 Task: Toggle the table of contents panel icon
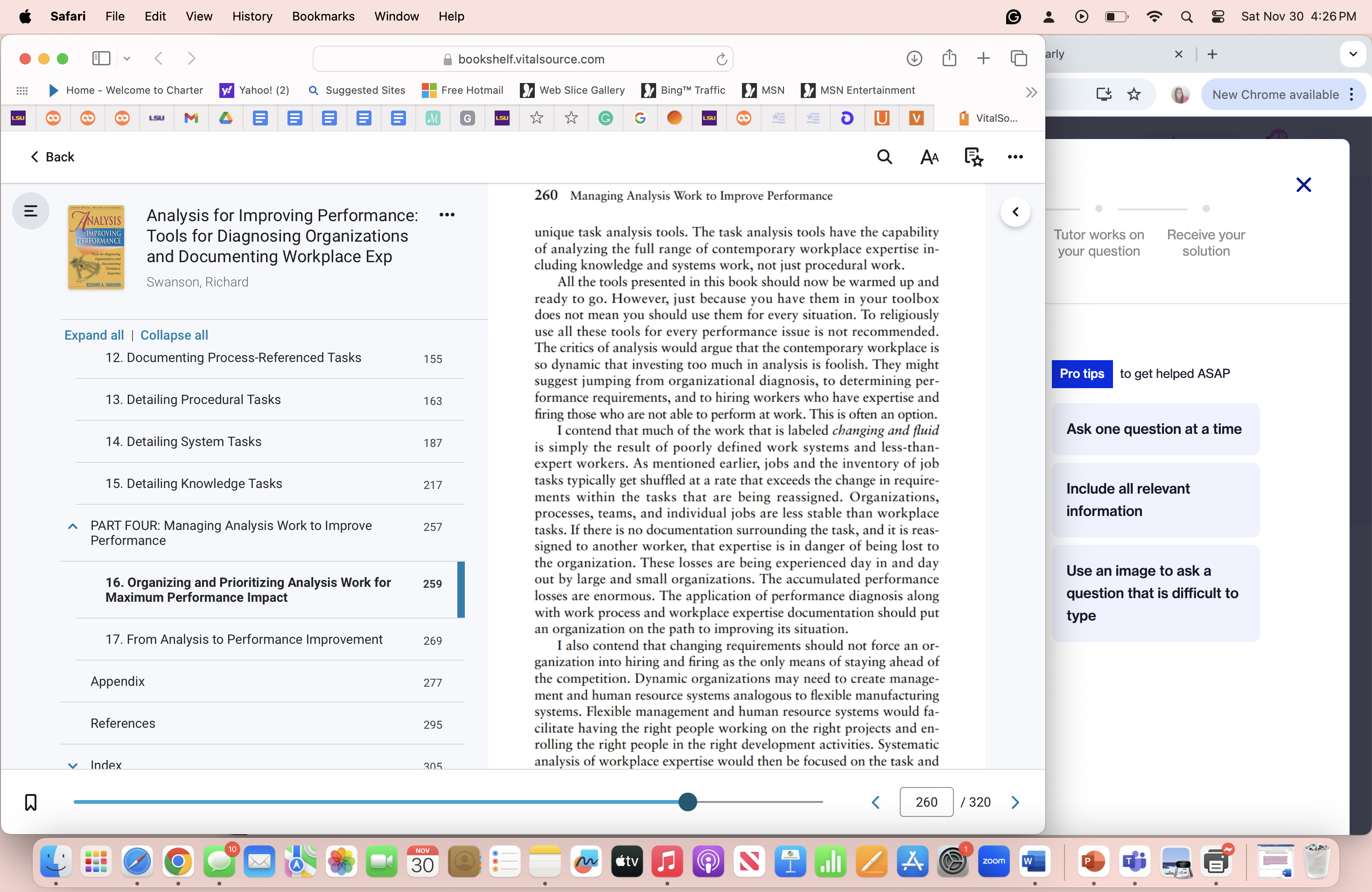click(x=30, y=211)
